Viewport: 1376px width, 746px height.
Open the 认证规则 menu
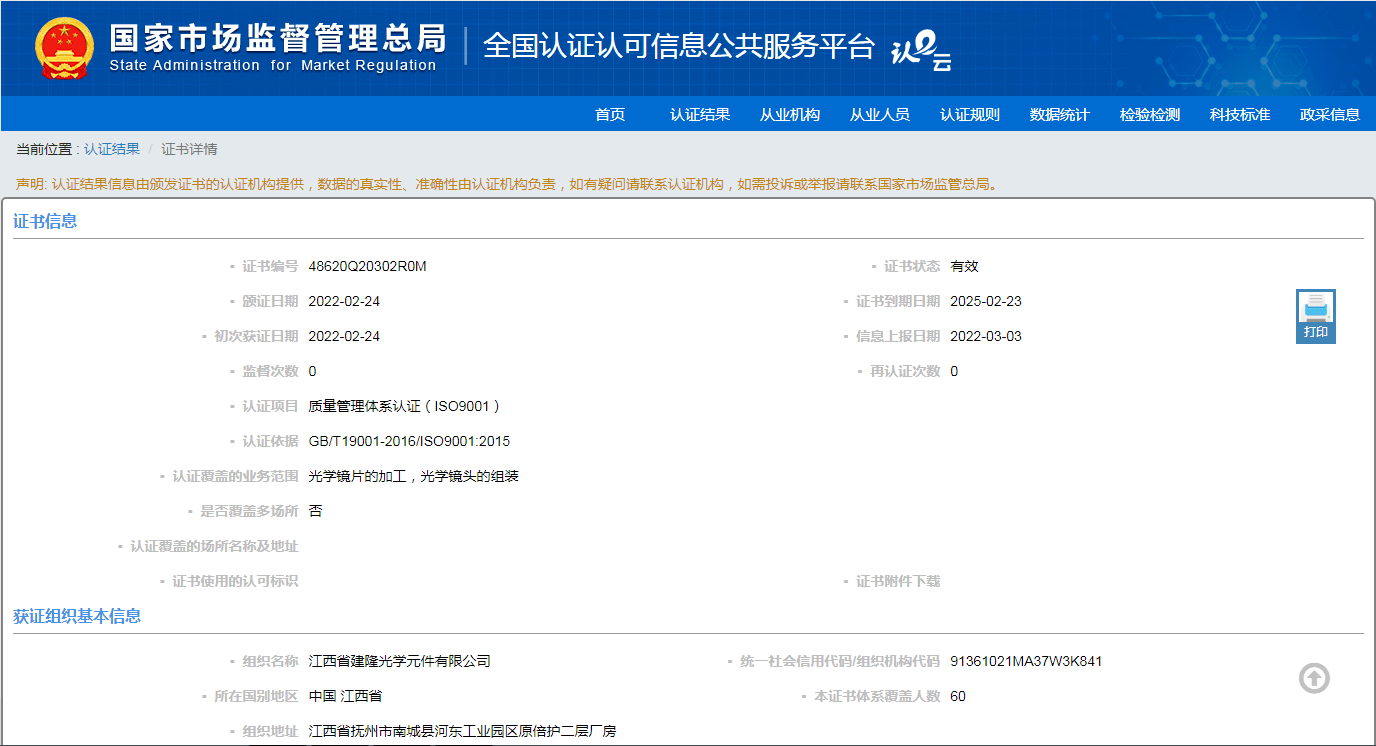970,115
